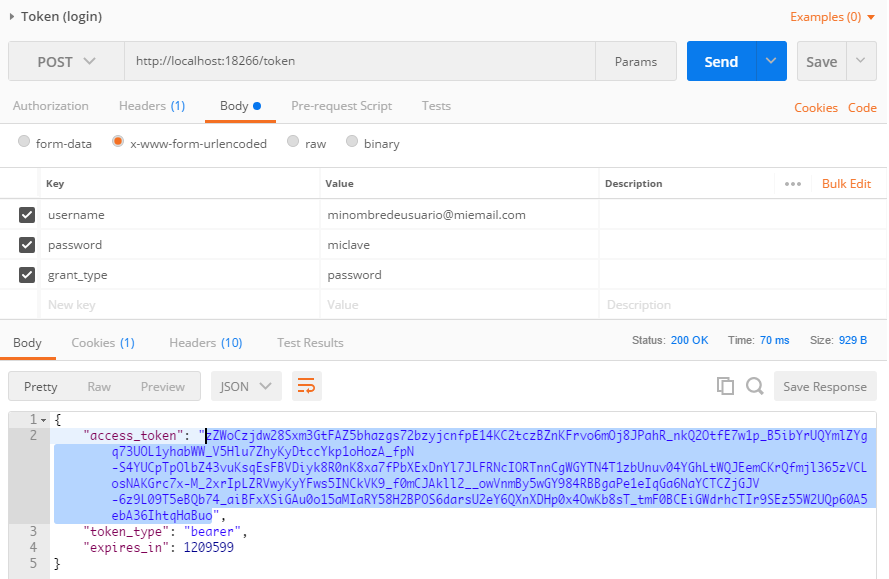Image resolution: width=889 pixels, height=579 pixels.
Task: Open the POST method dropdown
Action: coord(66,61)
